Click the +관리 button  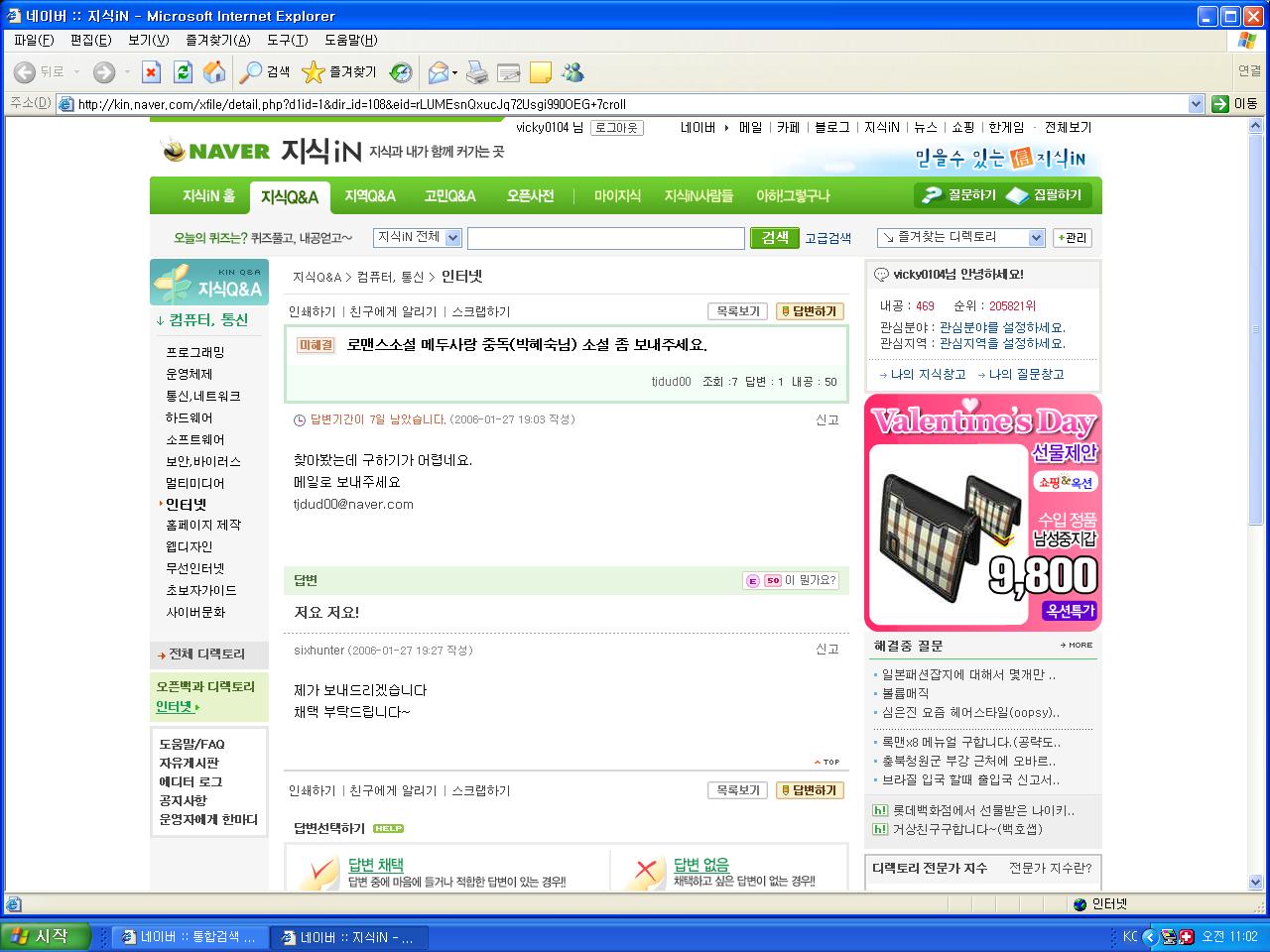tap(1073, 238)
